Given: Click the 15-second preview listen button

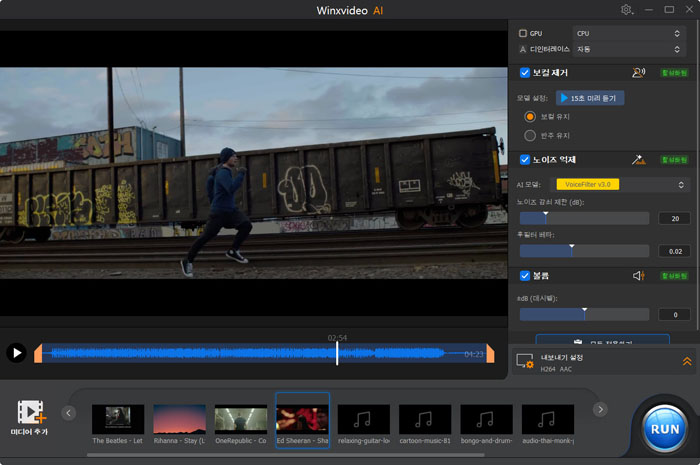Looking at the screenshot, I should 590,98.
